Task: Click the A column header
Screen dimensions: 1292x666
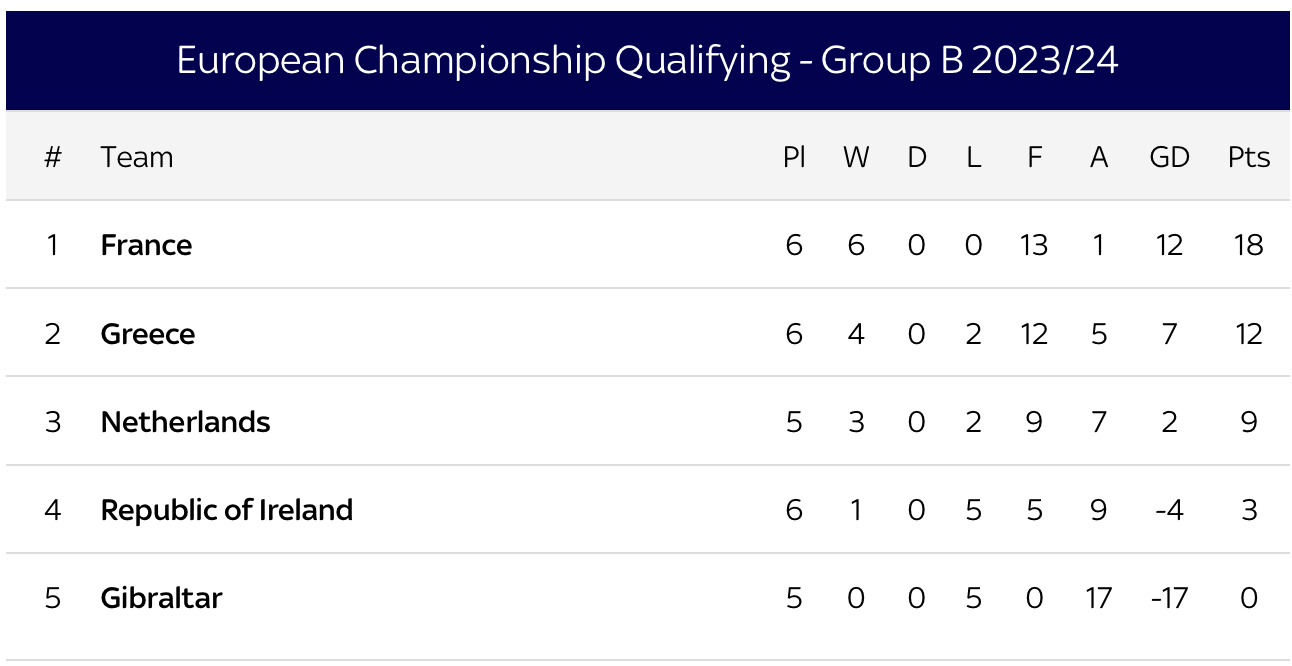Action: click(x=1098, y=157)
